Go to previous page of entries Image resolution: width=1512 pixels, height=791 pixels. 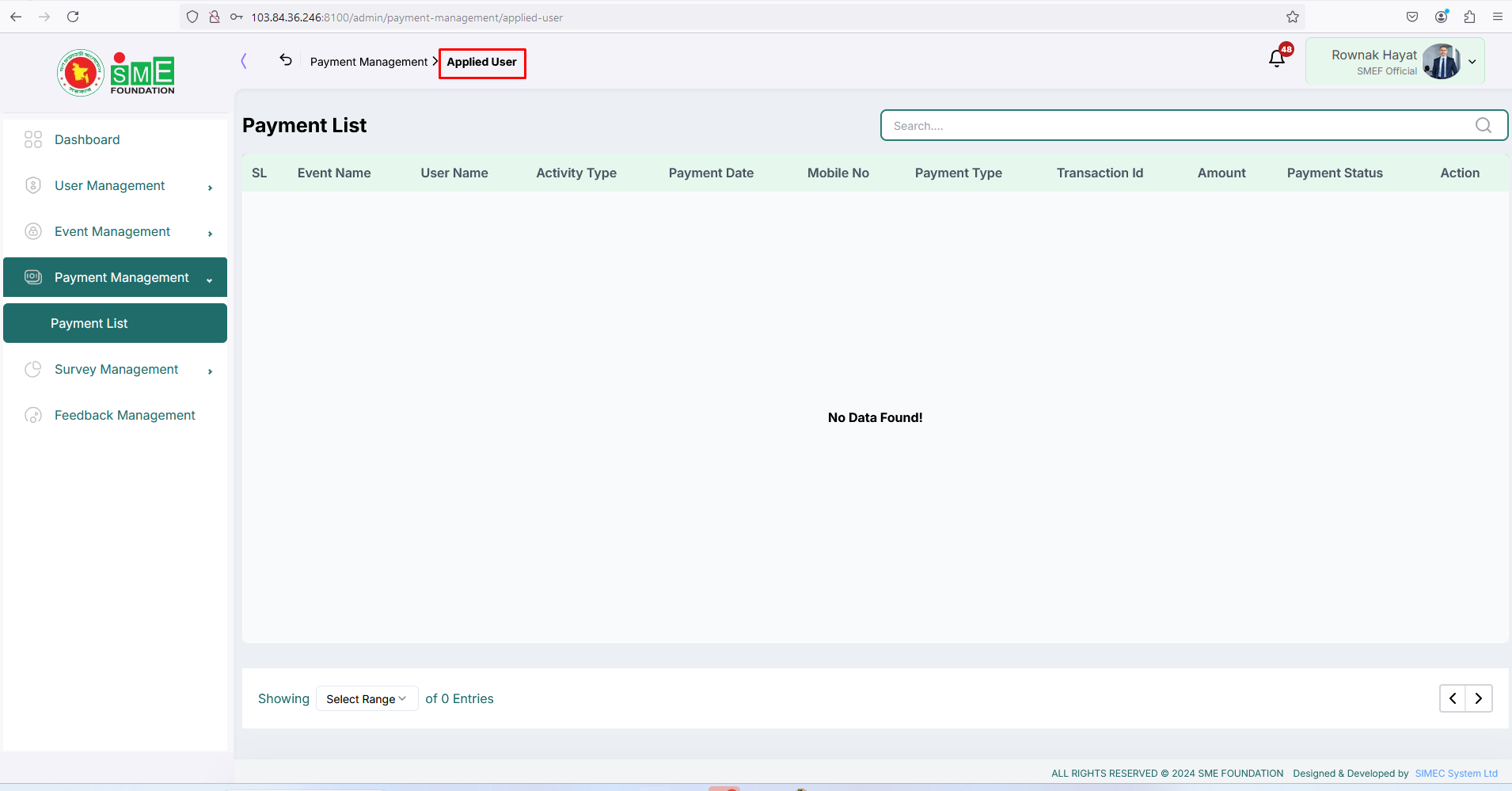coord(1453,698)
